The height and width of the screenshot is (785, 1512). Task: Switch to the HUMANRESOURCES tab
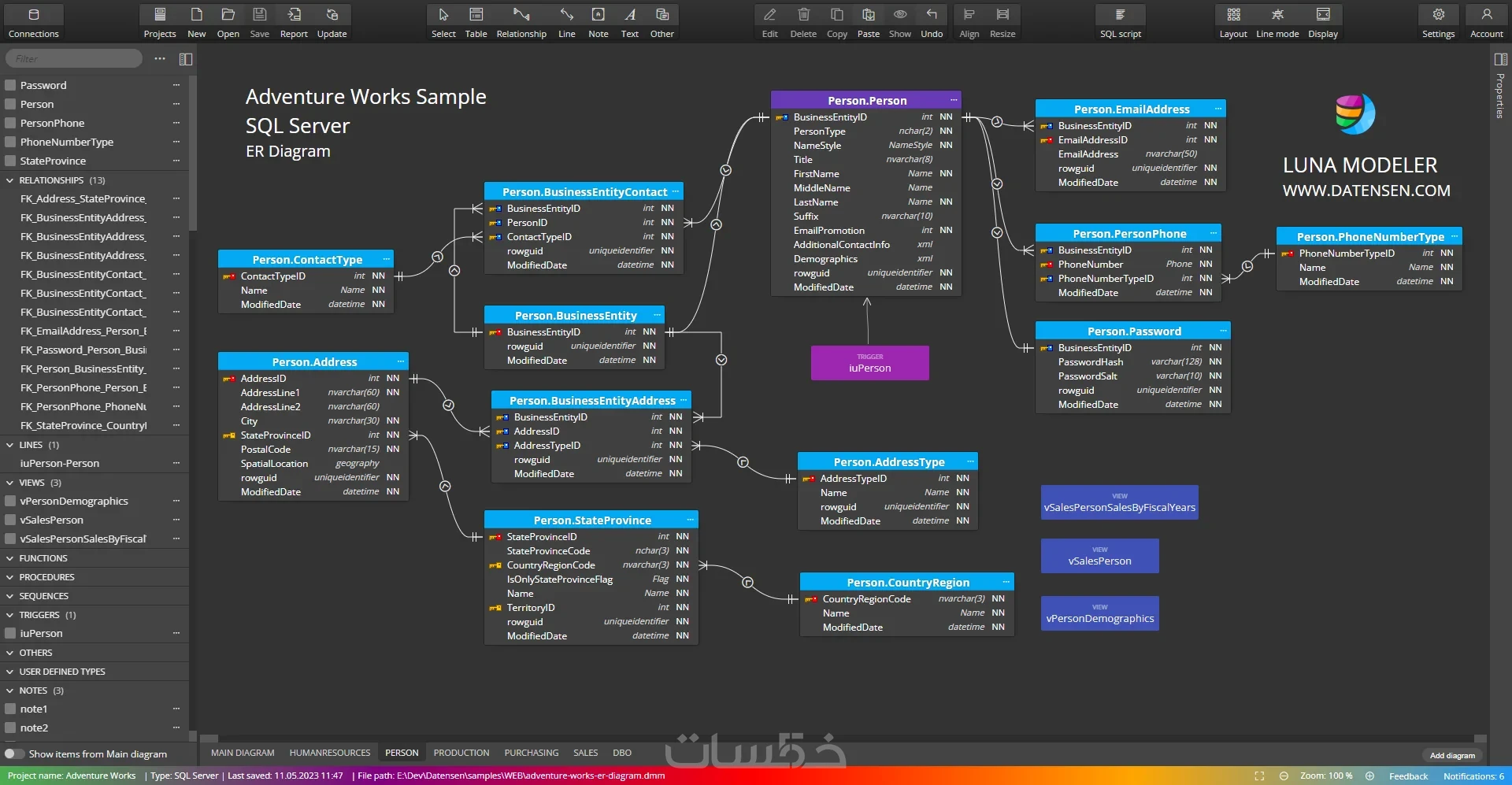[330, 753]
